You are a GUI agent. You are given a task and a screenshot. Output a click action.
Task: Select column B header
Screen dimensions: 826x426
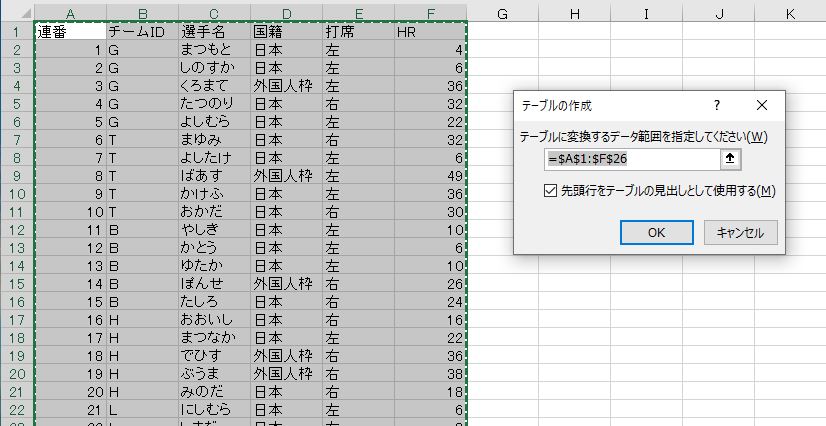pyautogui.click(x=142, y=14)
